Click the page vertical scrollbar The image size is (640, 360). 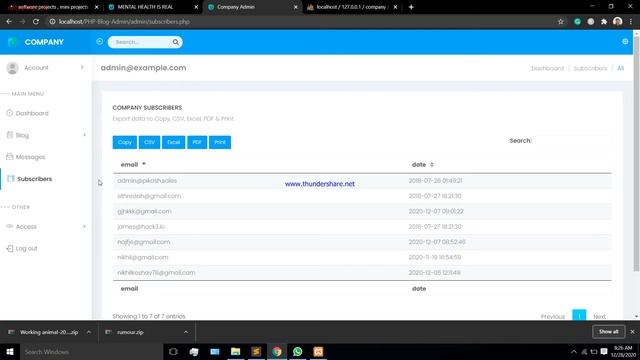click(636, 155)
